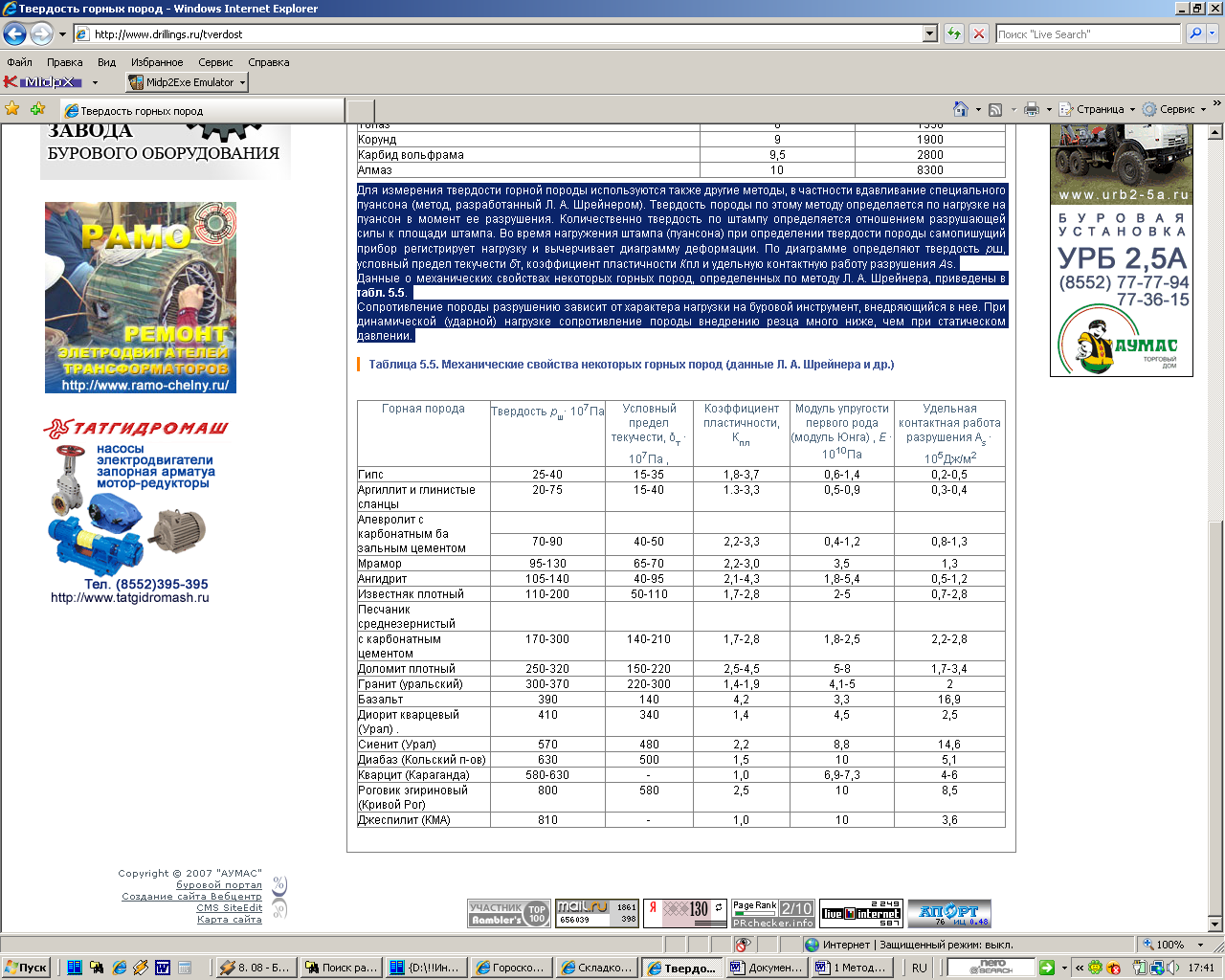Open the Создание сайта Вебцентр link

pos(191,897)
